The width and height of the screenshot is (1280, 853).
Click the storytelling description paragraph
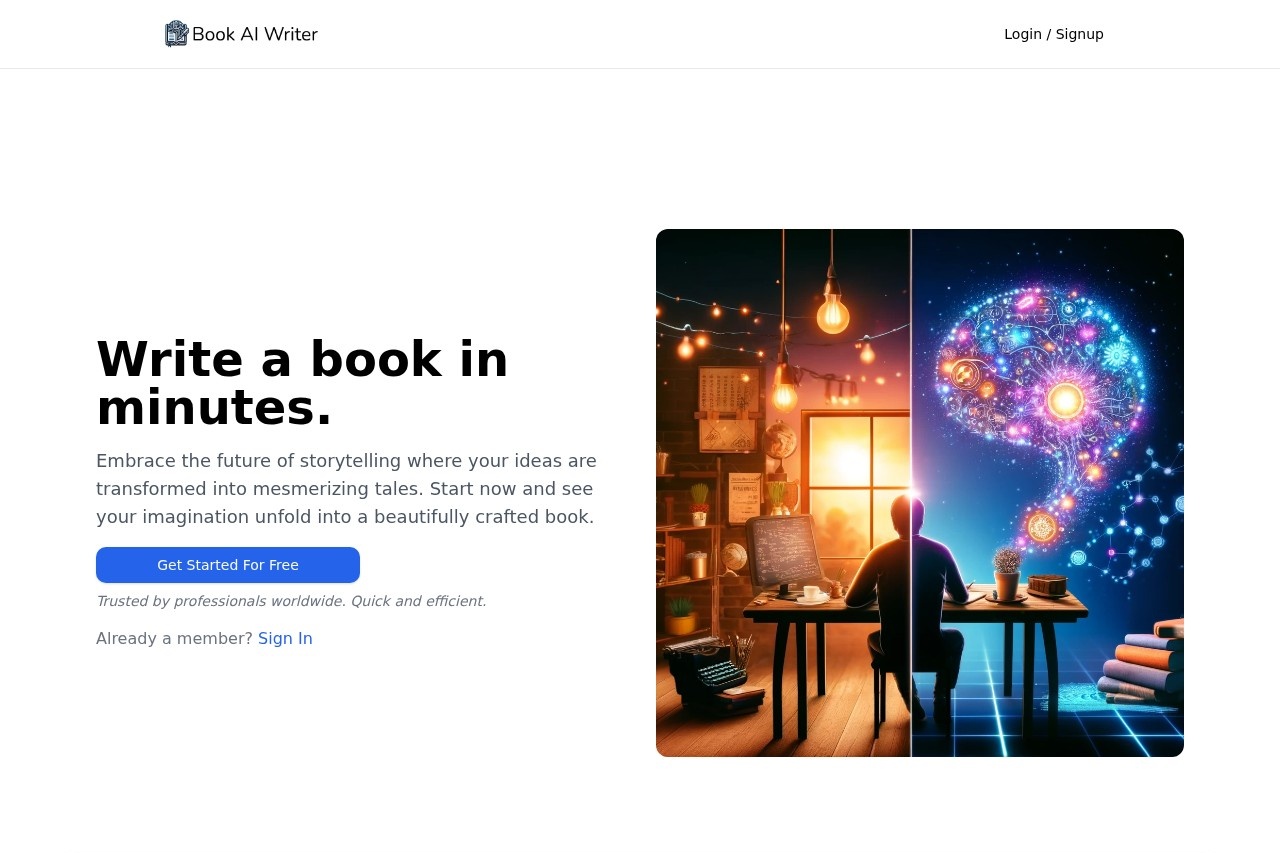click(346, 488)
